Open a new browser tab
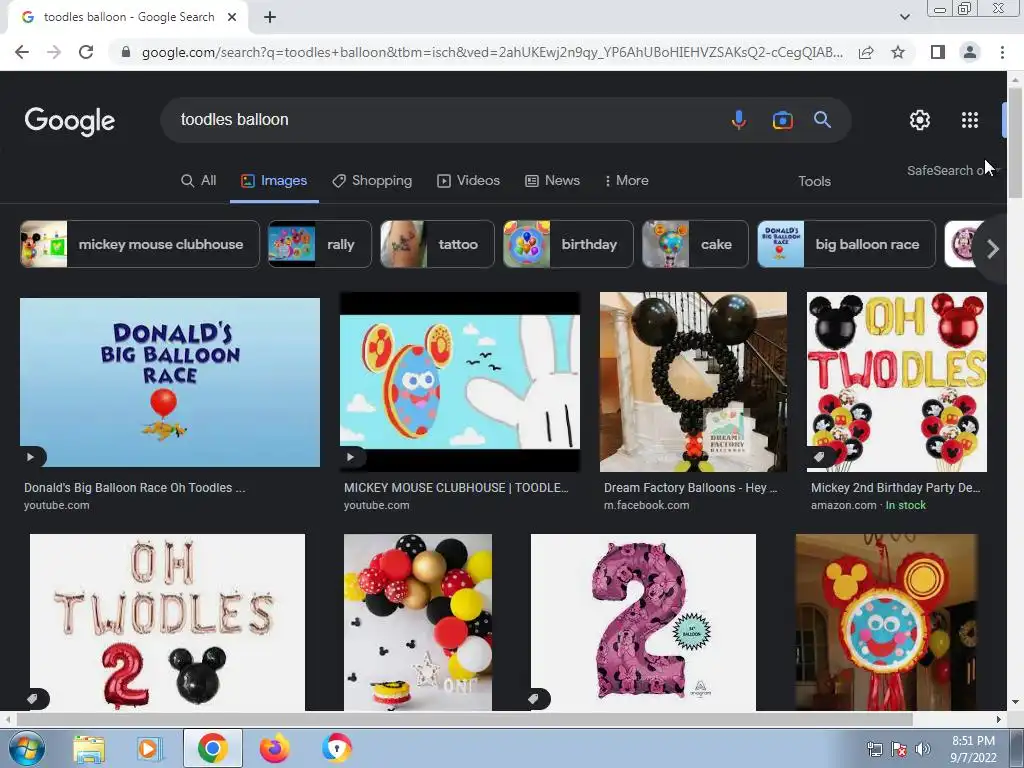The image size is (1024, 768). [270, 17]
